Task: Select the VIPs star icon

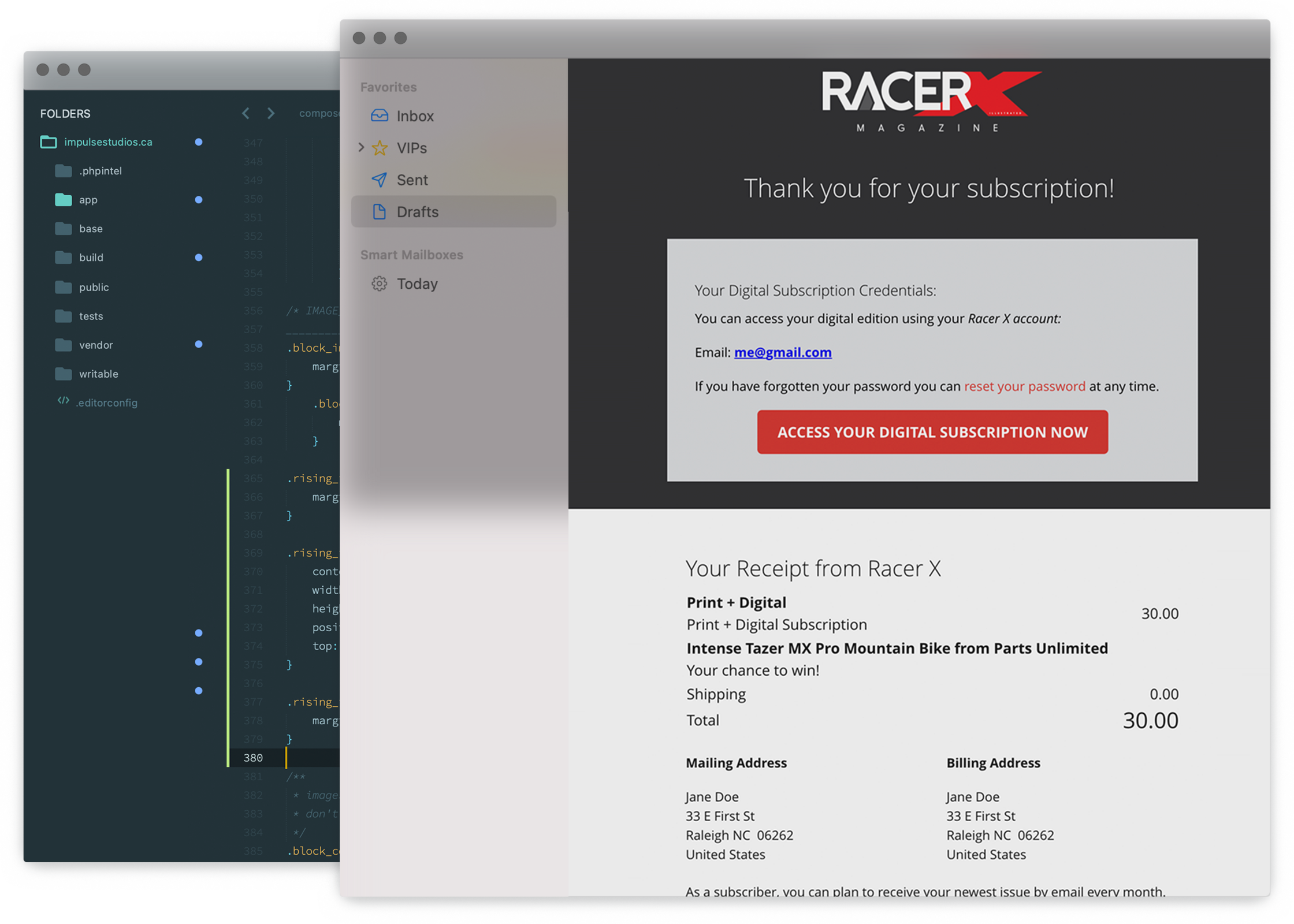Action: click(x=380, y=148)
